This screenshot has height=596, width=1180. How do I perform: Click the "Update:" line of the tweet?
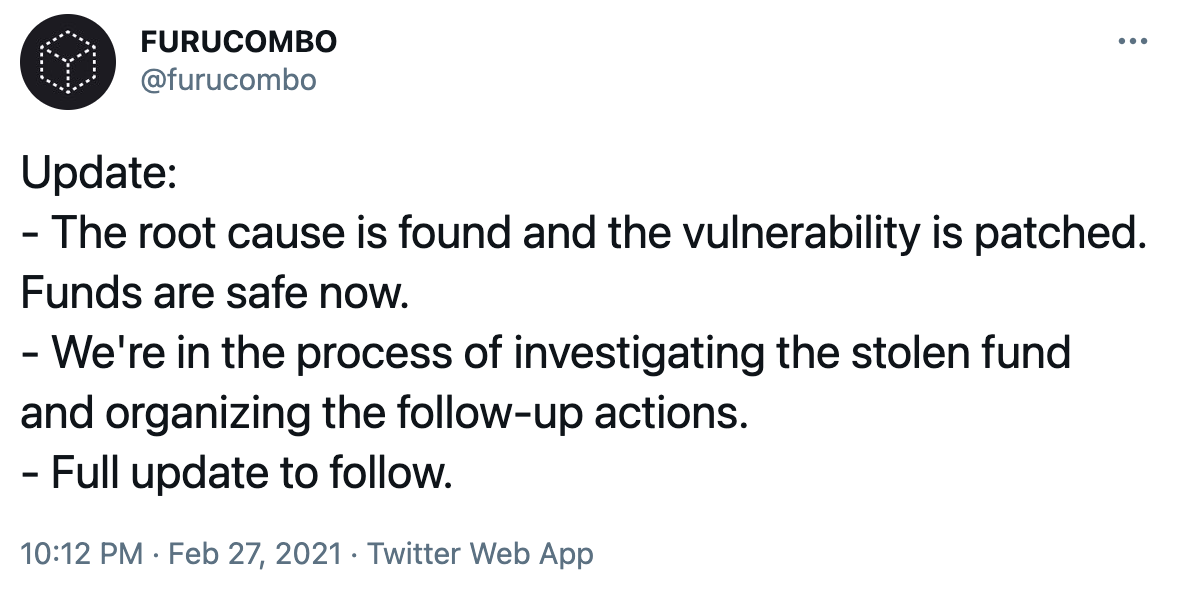coord(99,176)
